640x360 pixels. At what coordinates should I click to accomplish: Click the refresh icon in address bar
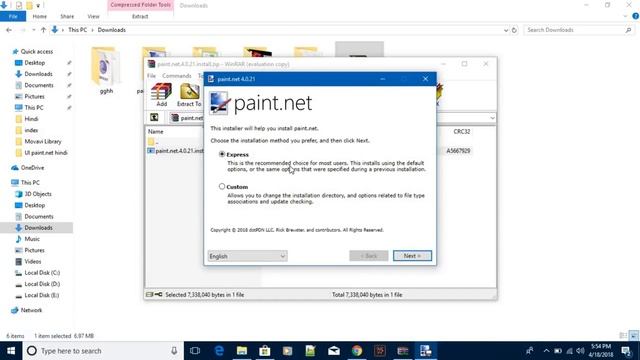click(514, 30)
